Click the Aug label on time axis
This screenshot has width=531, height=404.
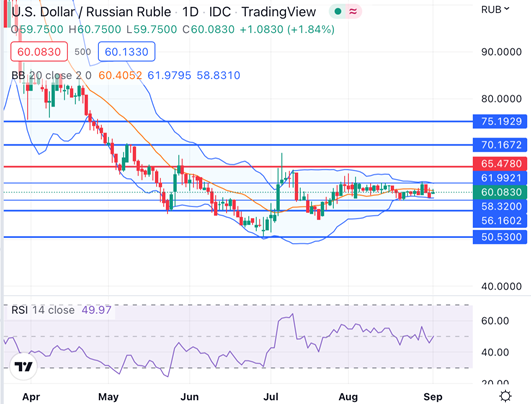point(348,397)
